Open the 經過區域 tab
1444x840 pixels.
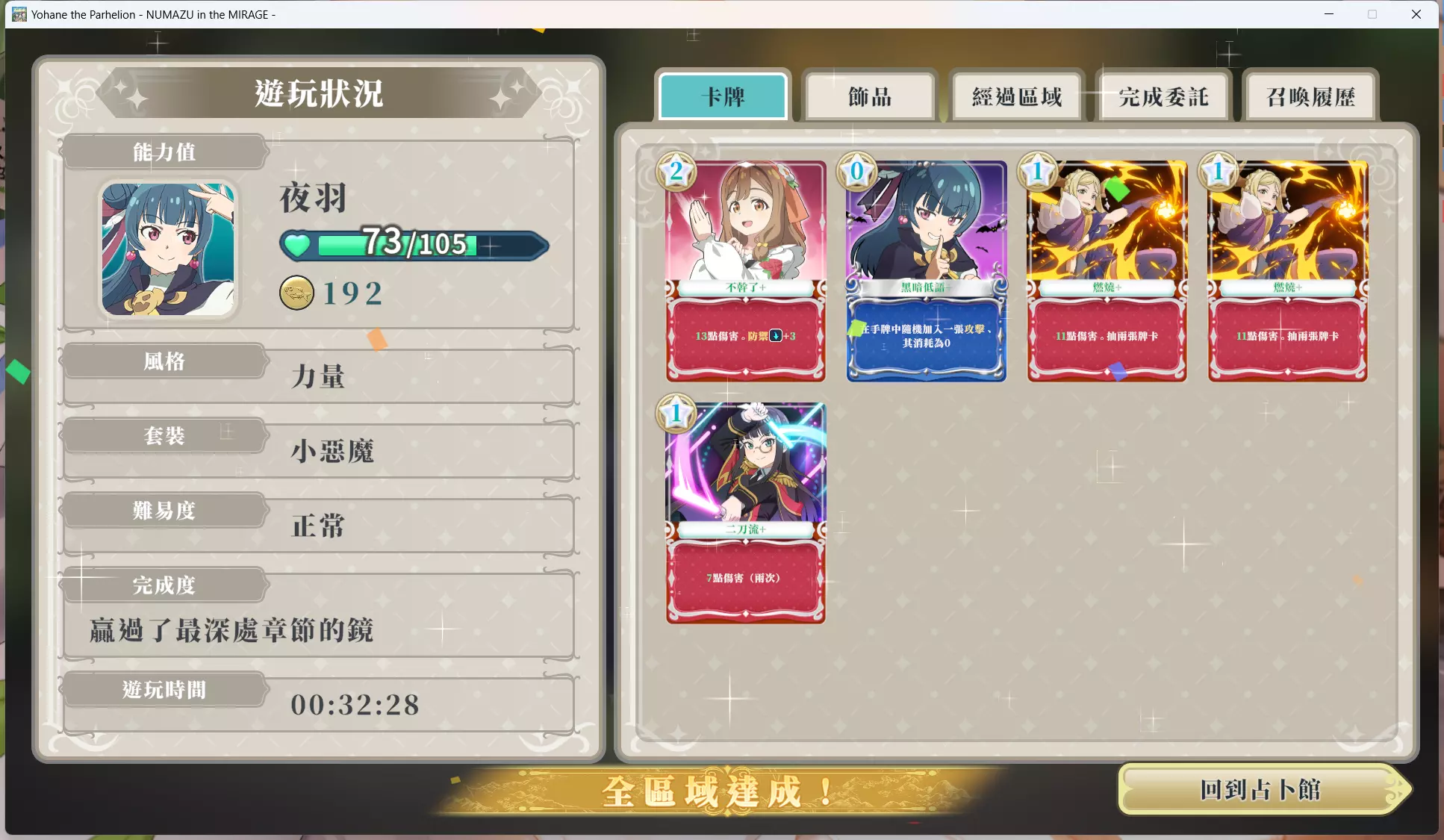[1017, 96]
